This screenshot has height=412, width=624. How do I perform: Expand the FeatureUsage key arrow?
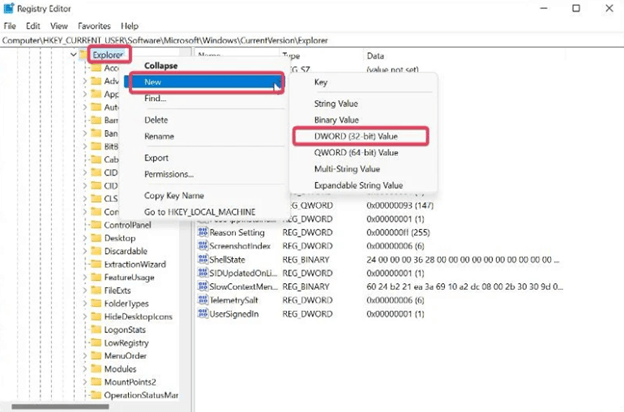pos(84,277)
